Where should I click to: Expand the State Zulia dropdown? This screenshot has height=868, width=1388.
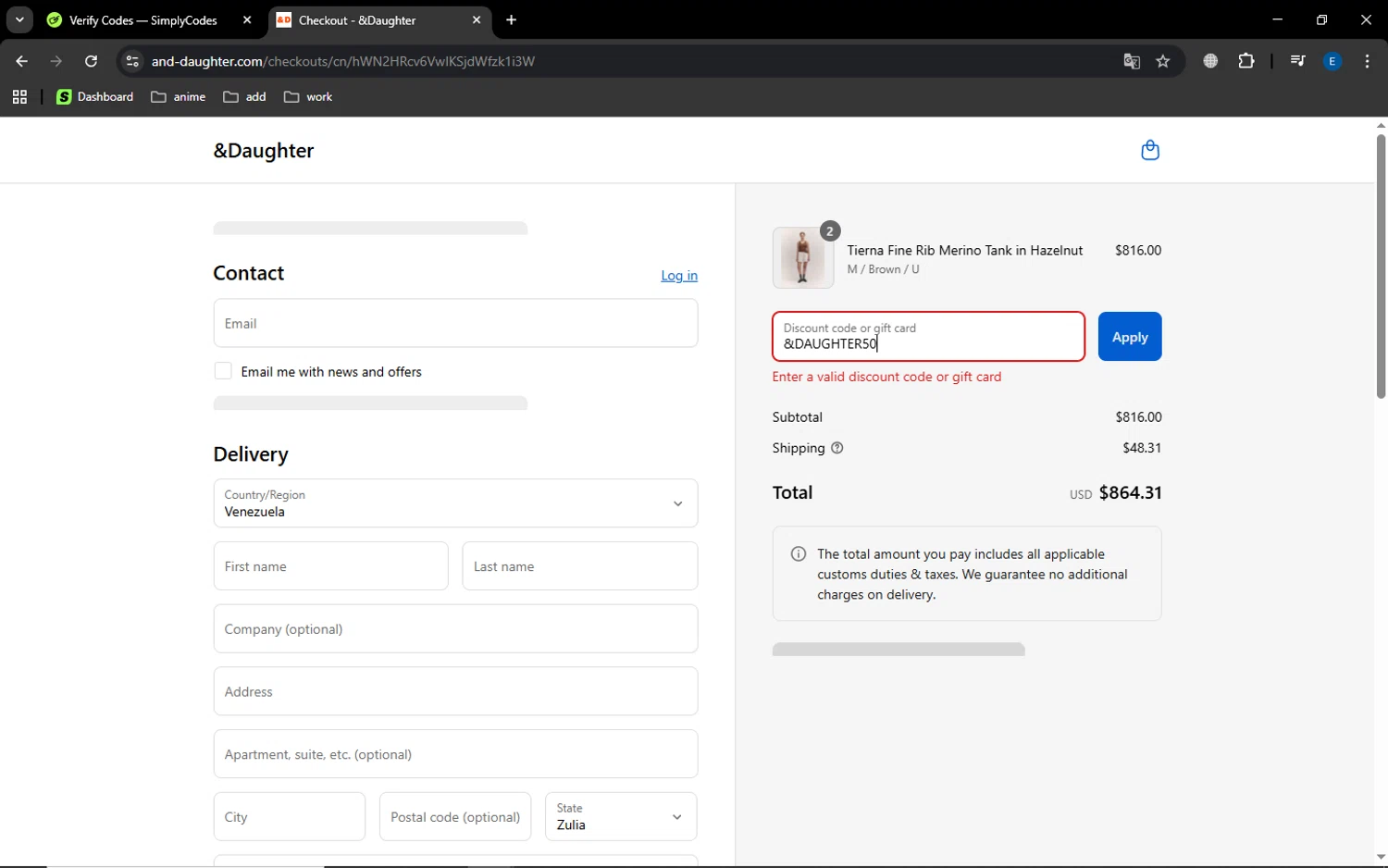[621, 816]
